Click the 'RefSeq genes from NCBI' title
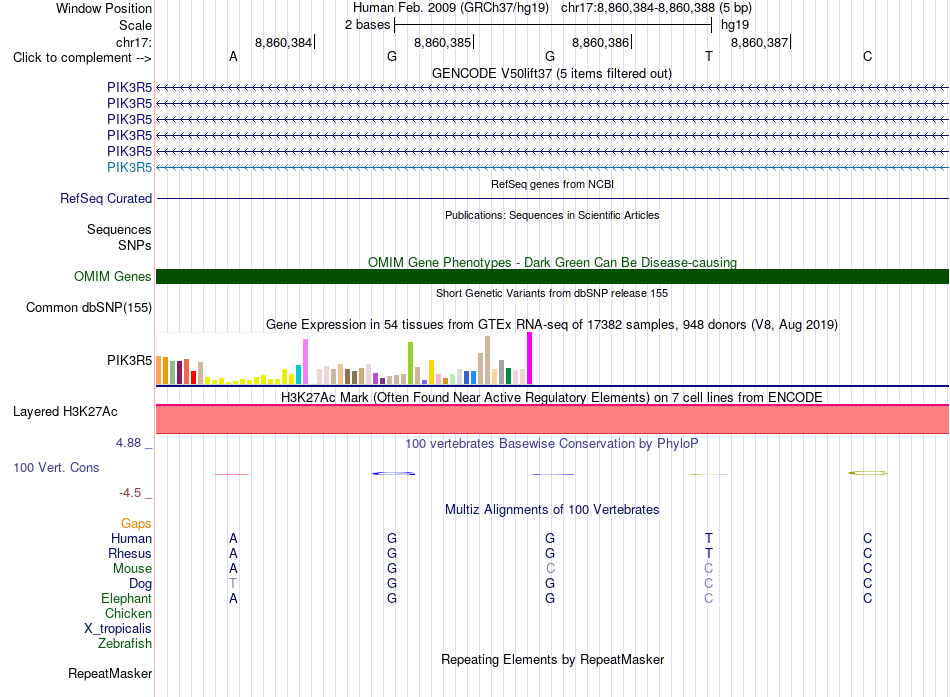The height and width of the screenshot is (697, 950). (x=553, y=184)
